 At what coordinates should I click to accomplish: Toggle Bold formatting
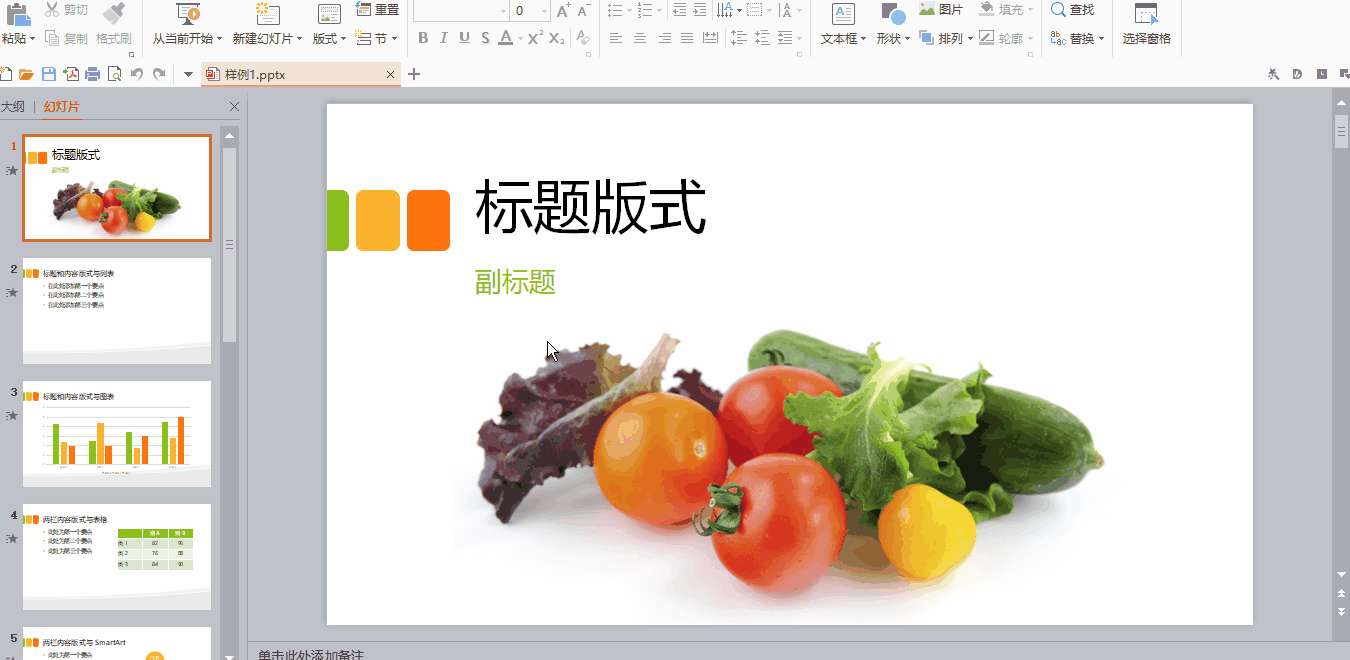[x=423, y=38]
